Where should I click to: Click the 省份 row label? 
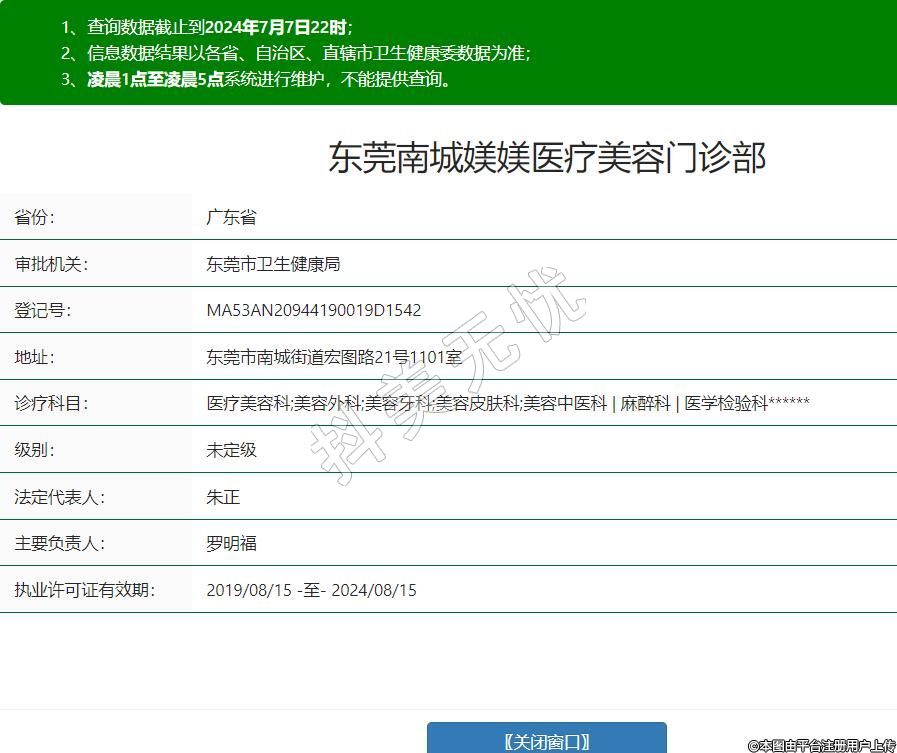[35, 217]
